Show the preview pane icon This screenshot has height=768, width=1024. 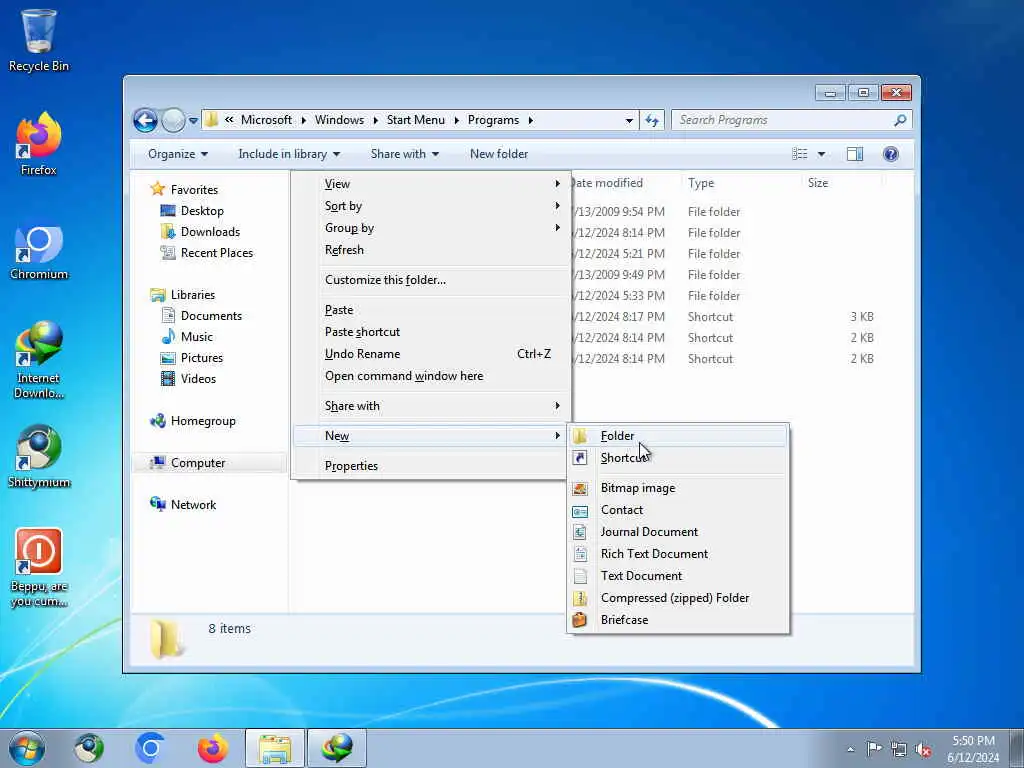(x=855, y=154)
